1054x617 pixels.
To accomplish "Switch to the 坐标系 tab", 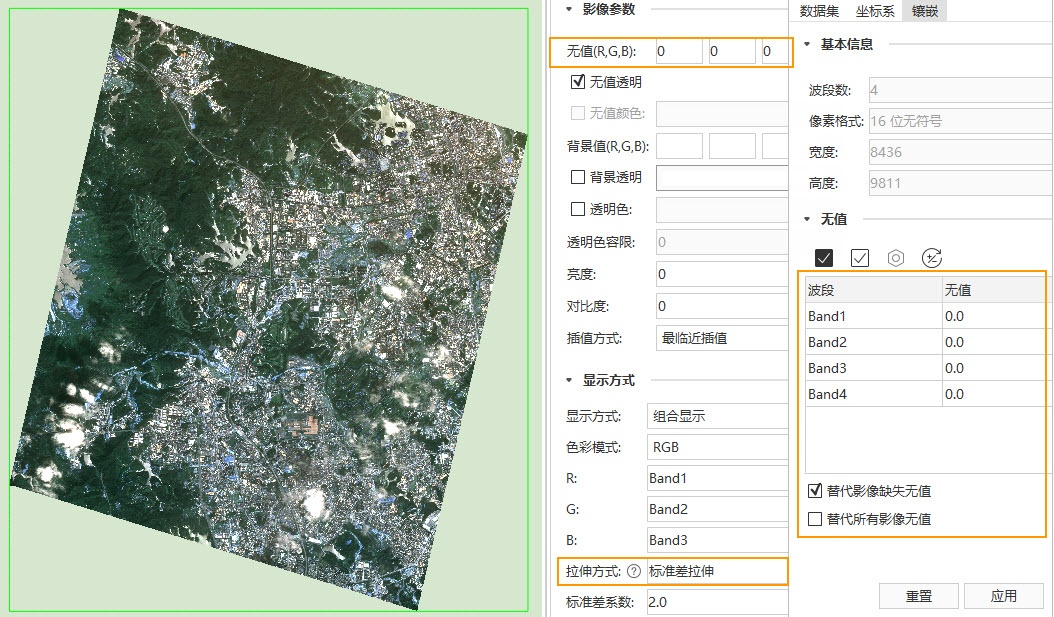I will pyautogui.click(x=874, y=11).
